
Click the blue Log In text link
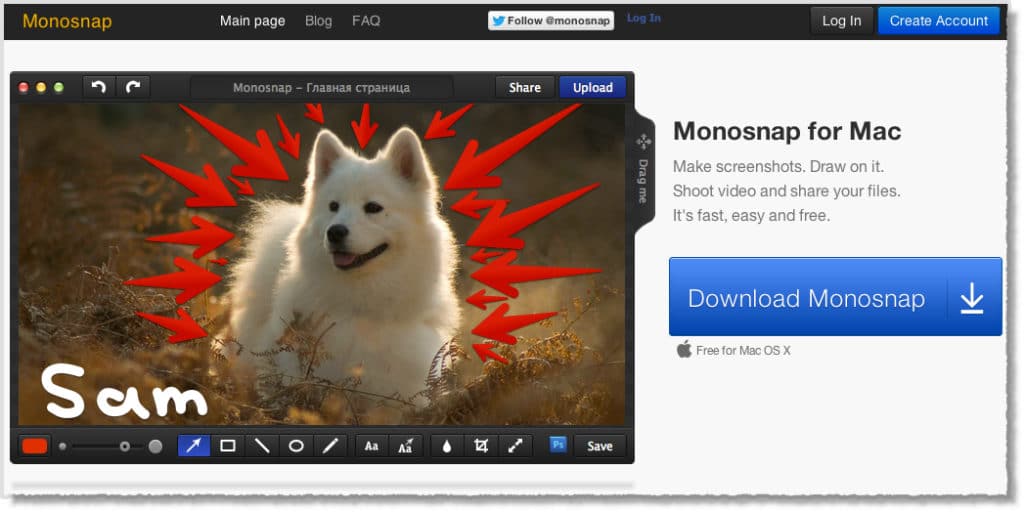click(644, 18)
